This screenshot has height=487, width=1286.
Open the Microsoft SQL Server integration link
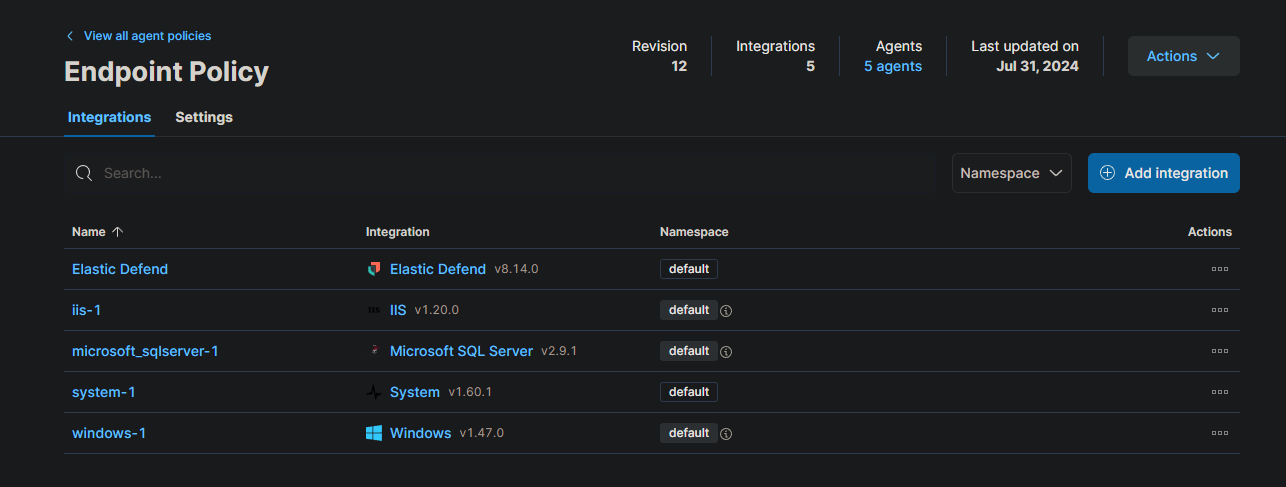[x=461, y=351]
